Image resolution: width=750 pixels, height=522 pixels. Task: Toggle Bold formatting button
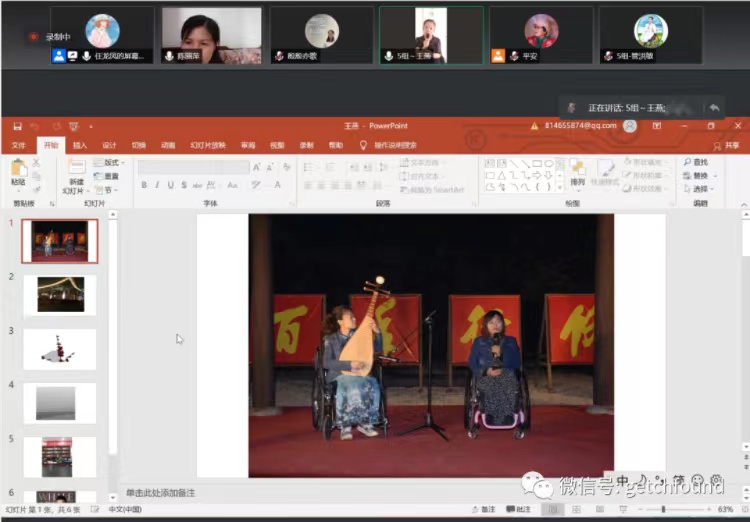tap(144, 185)
